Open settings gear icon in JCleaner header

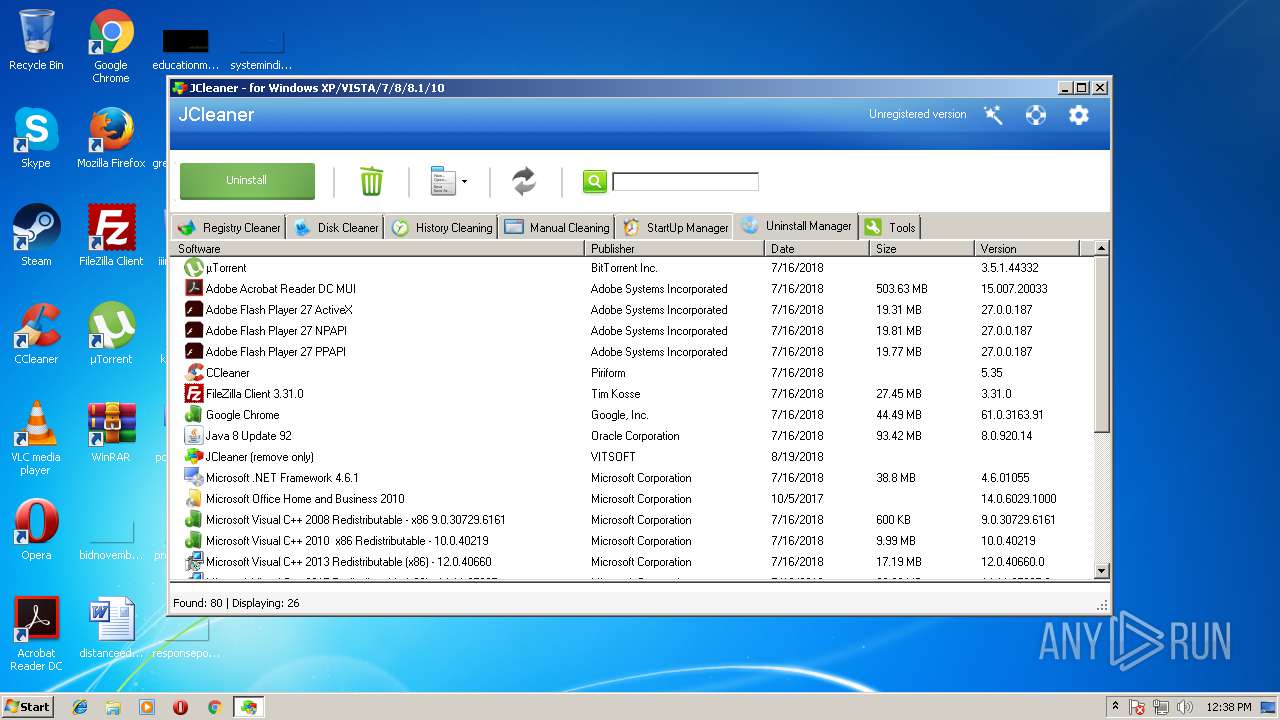pyautogui.click(x=1078, y=115)
